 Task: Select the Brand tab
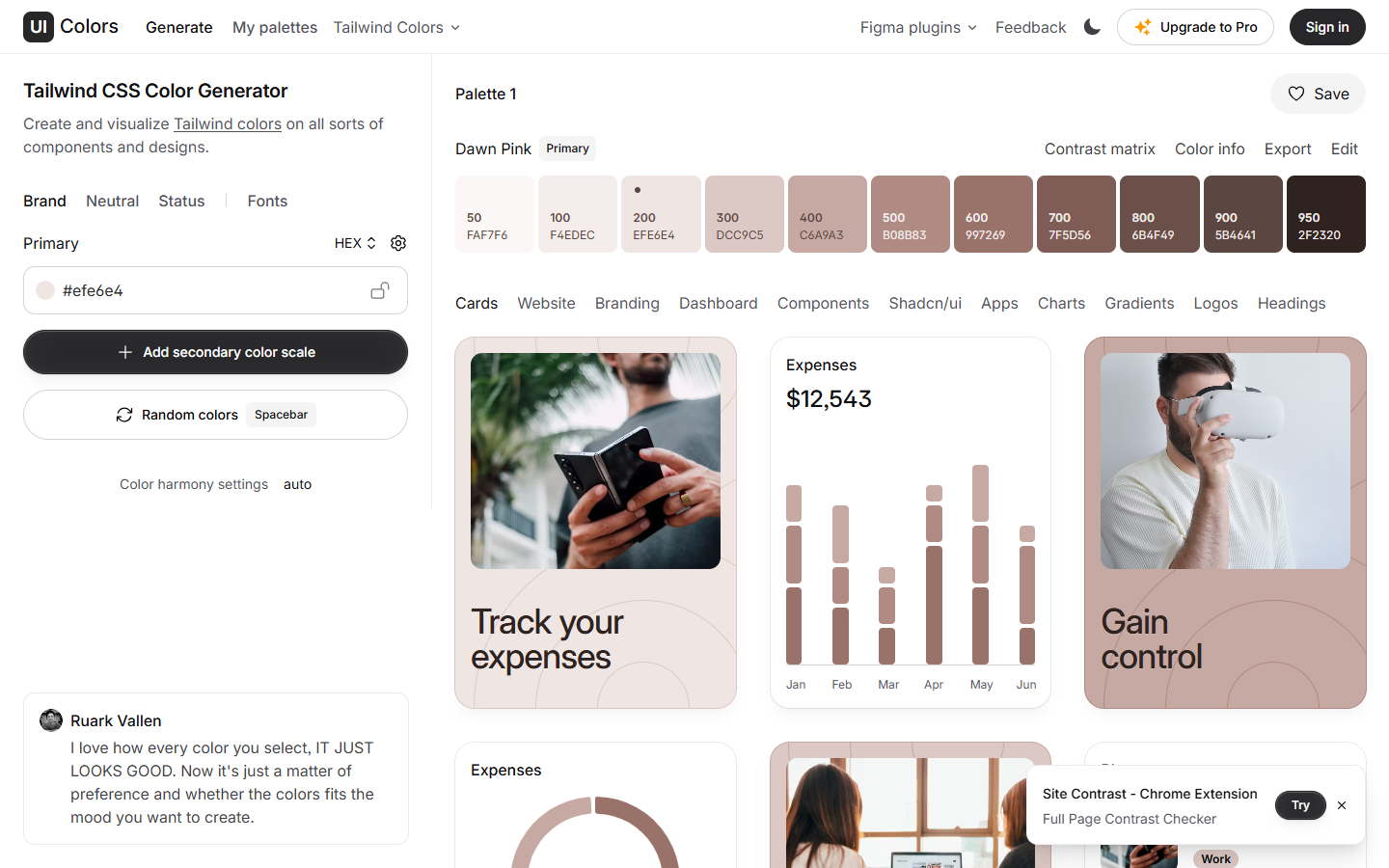[x=44, y=201]
